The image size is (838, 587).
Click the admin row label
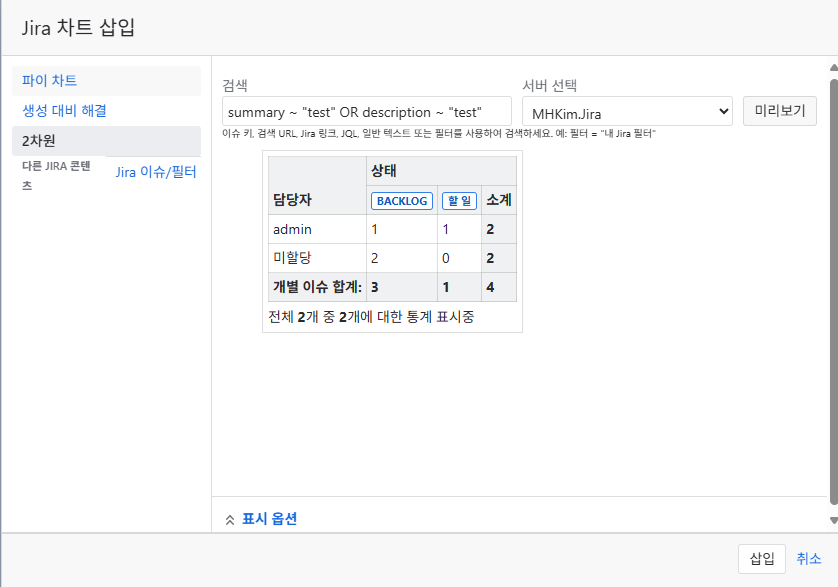(x=292, y=229)
